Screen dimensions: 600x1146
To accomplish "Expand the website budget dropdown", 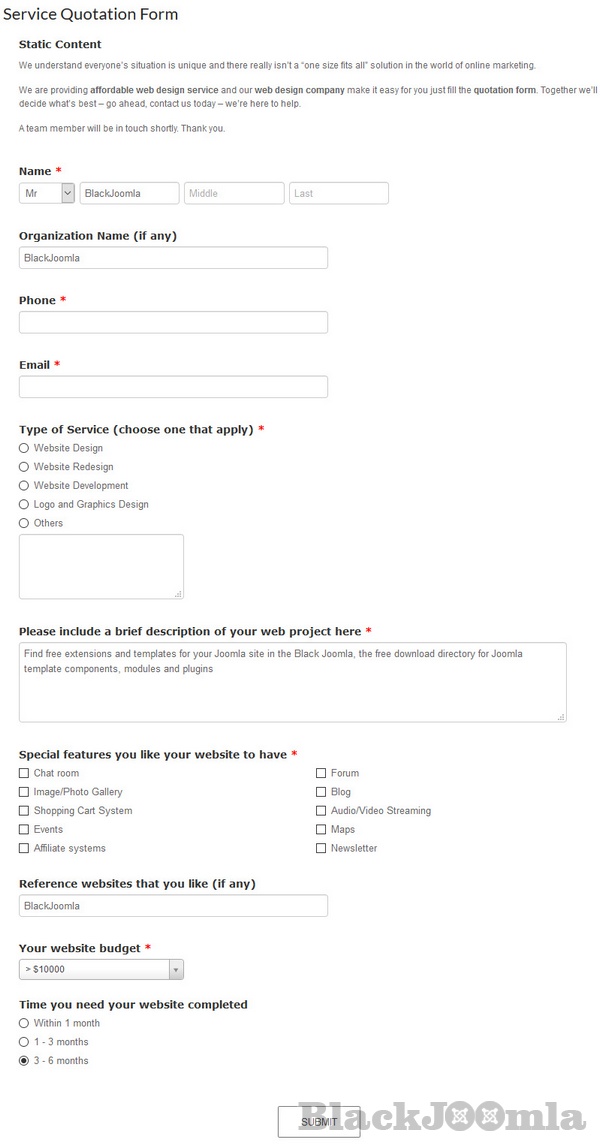I will 101,969.
